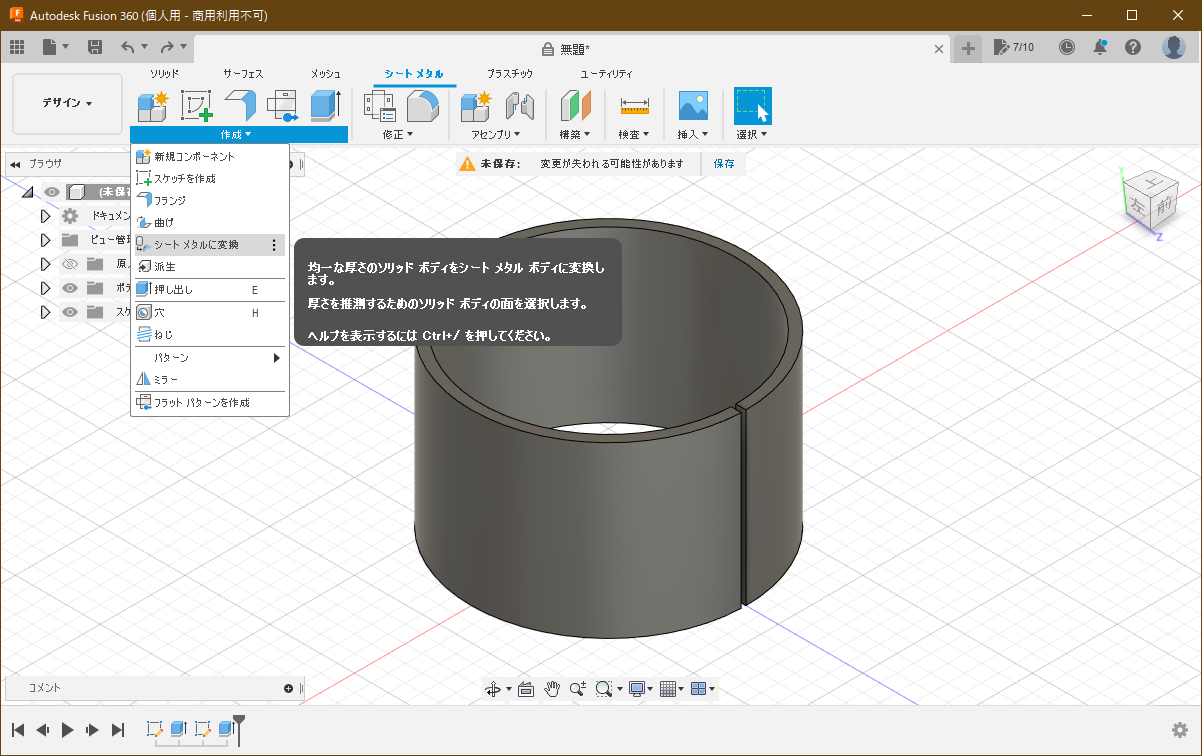Click the Look At icon
The height and width of the screenshot is (756, 1202).
click(526, 689)
